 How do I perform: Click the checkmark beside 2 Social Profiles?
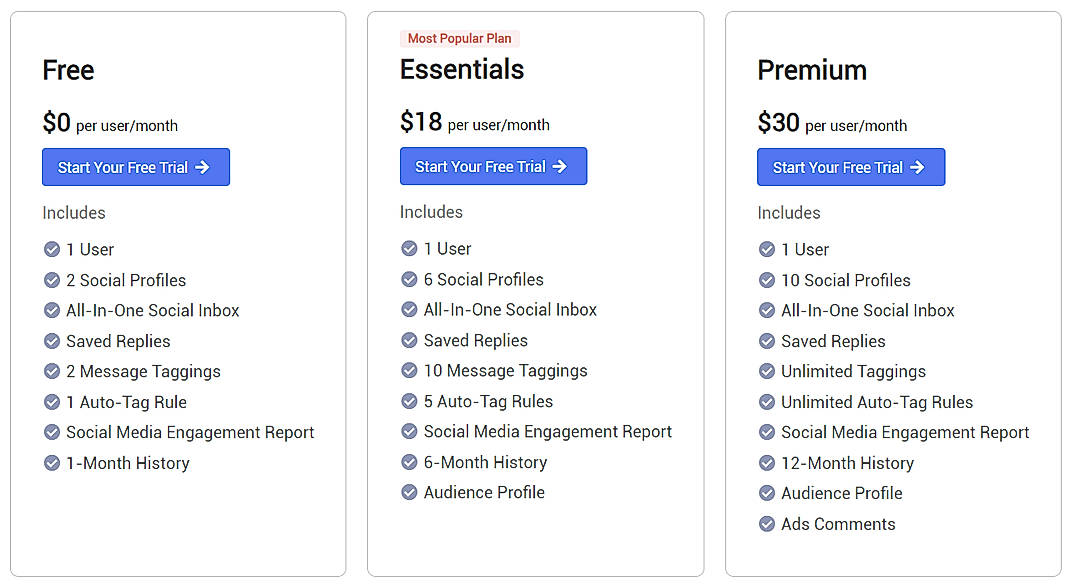click(52, 280)
